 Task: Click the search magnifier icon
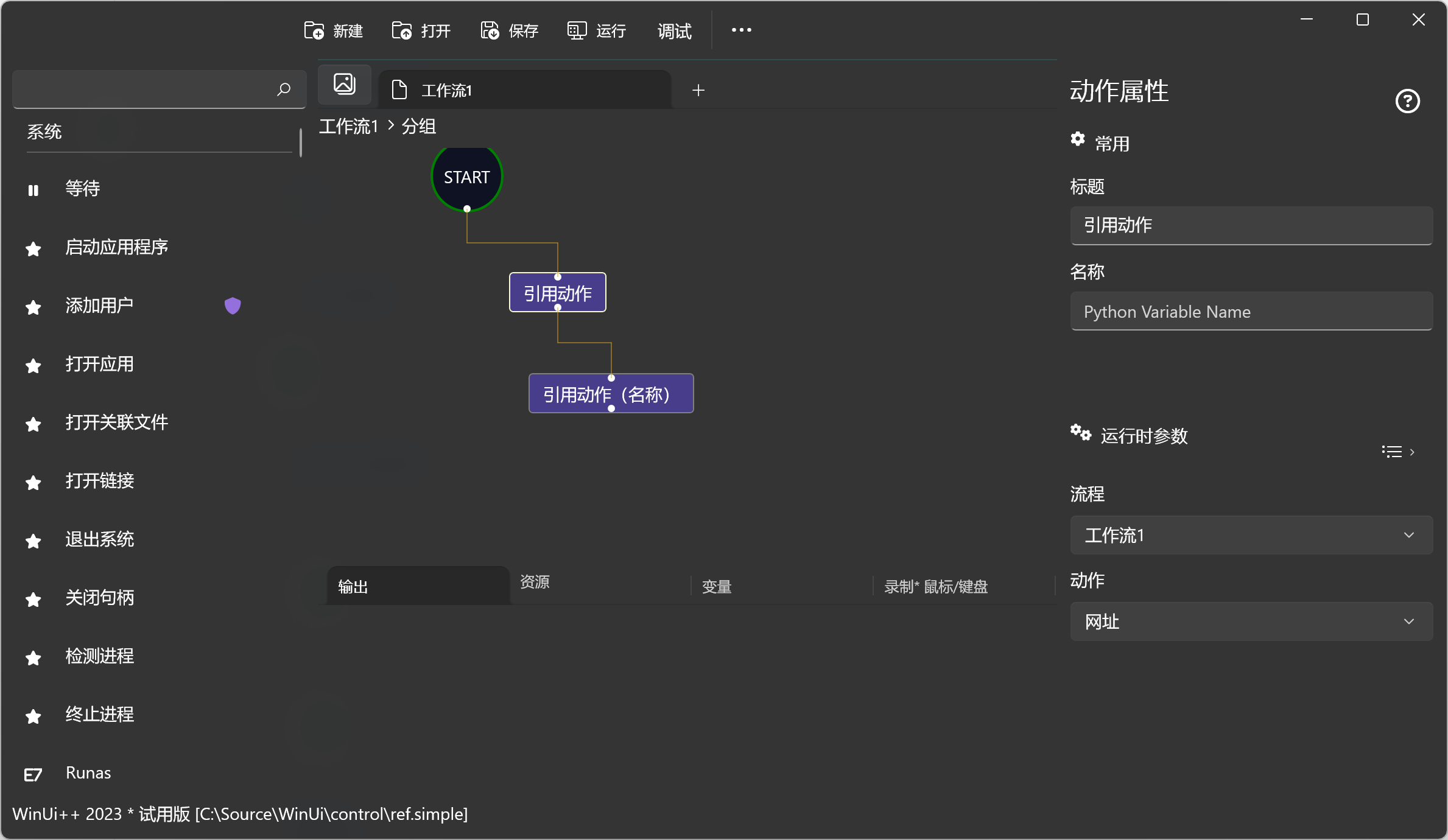pyautogui.click(x=284, y=89)
